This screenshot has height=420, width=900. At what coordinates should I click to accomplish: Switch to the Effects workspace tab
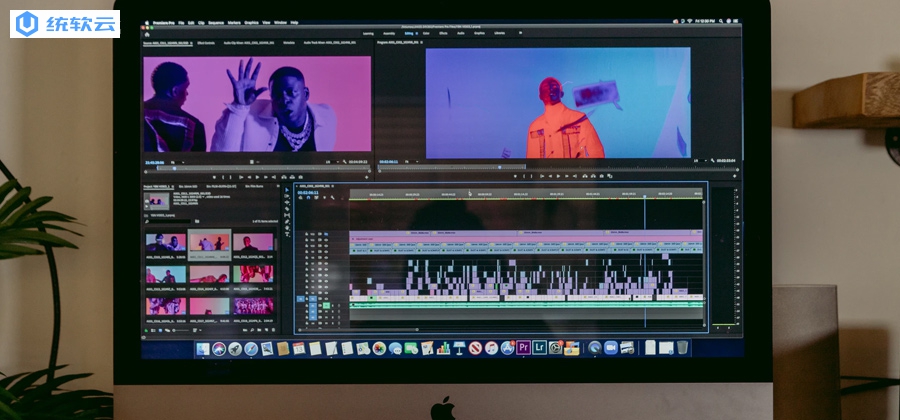443,33
